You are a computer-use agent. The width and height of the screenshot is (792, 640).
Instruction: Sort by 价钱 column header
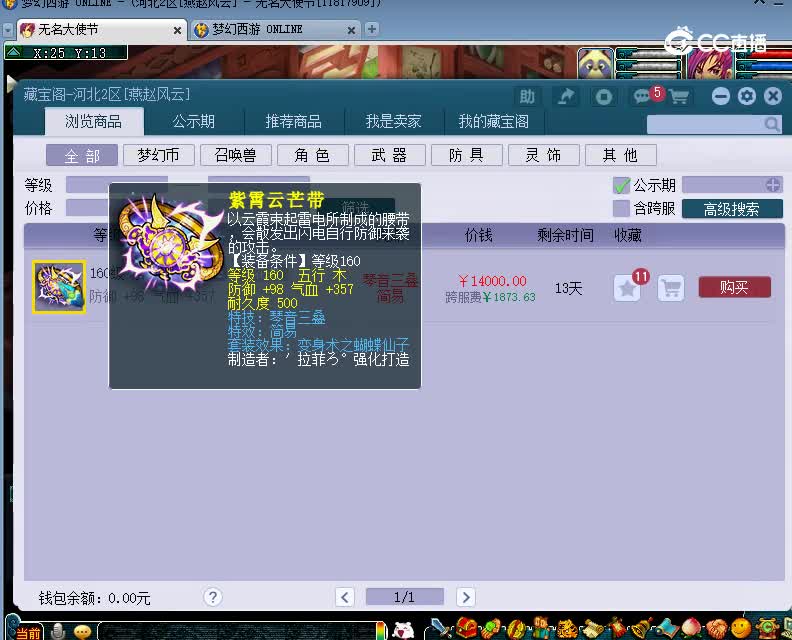click(x=478, y=235)
